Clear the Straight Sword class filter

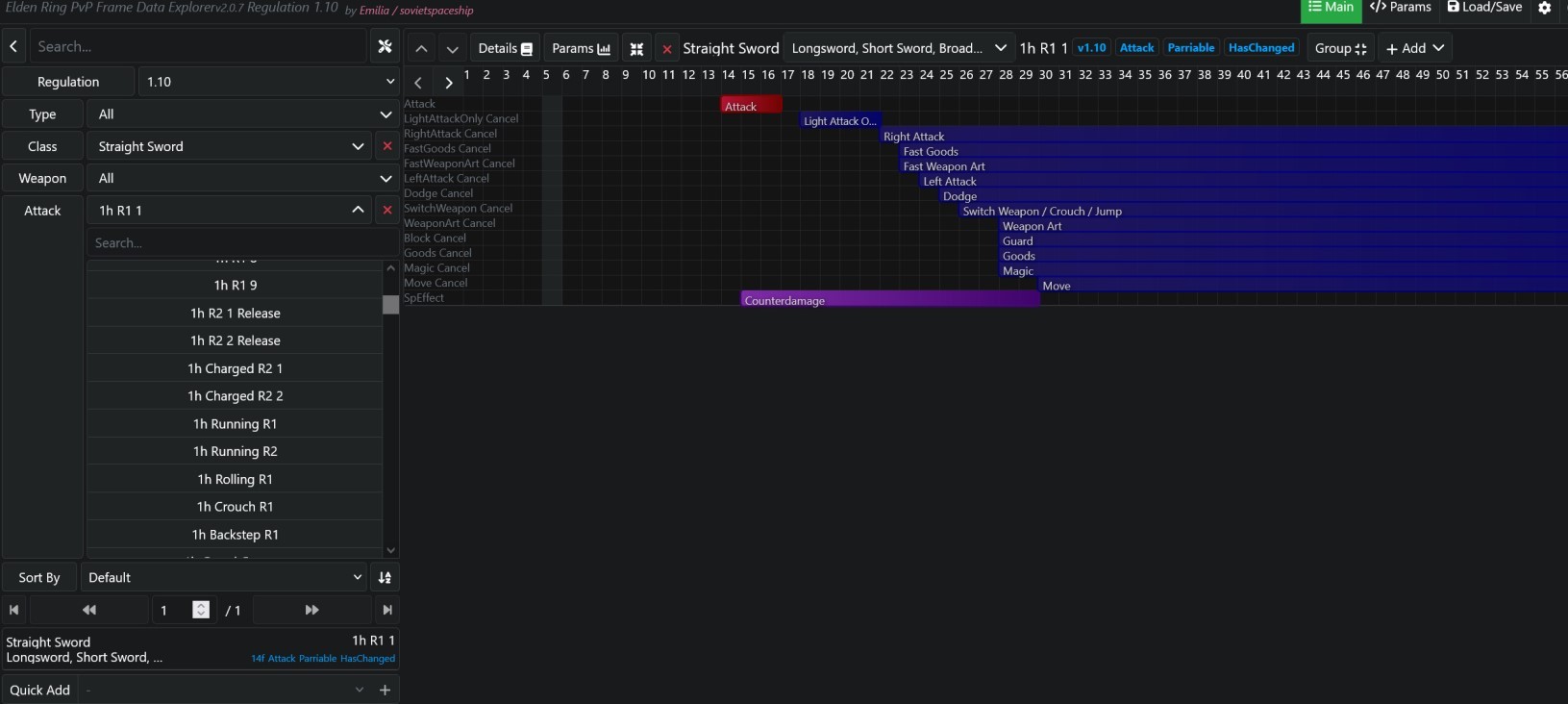pyautogui.click(x=387, y=146)
